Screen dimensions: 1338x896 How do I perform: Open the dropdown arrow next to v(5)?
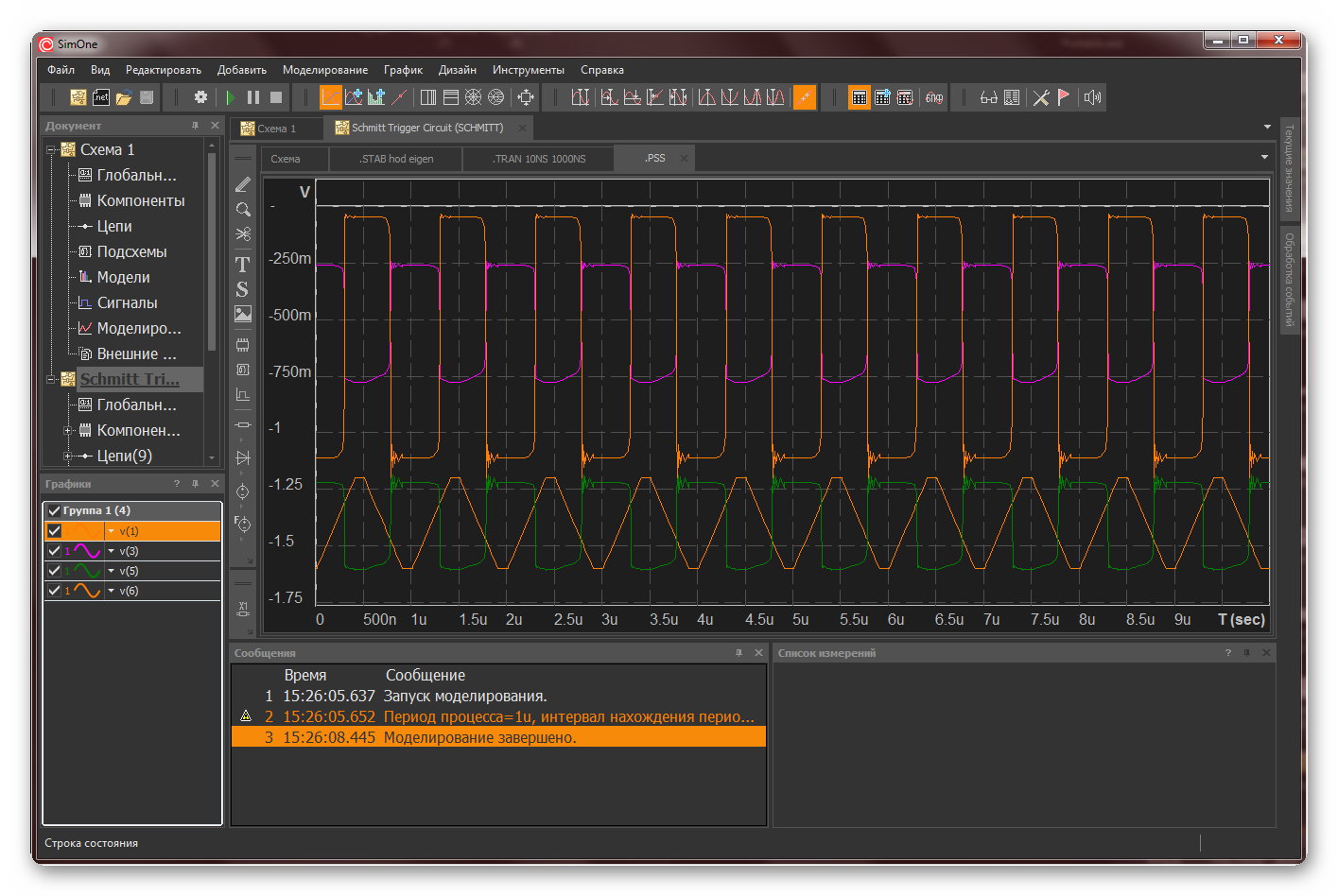[x=111, y=571]
